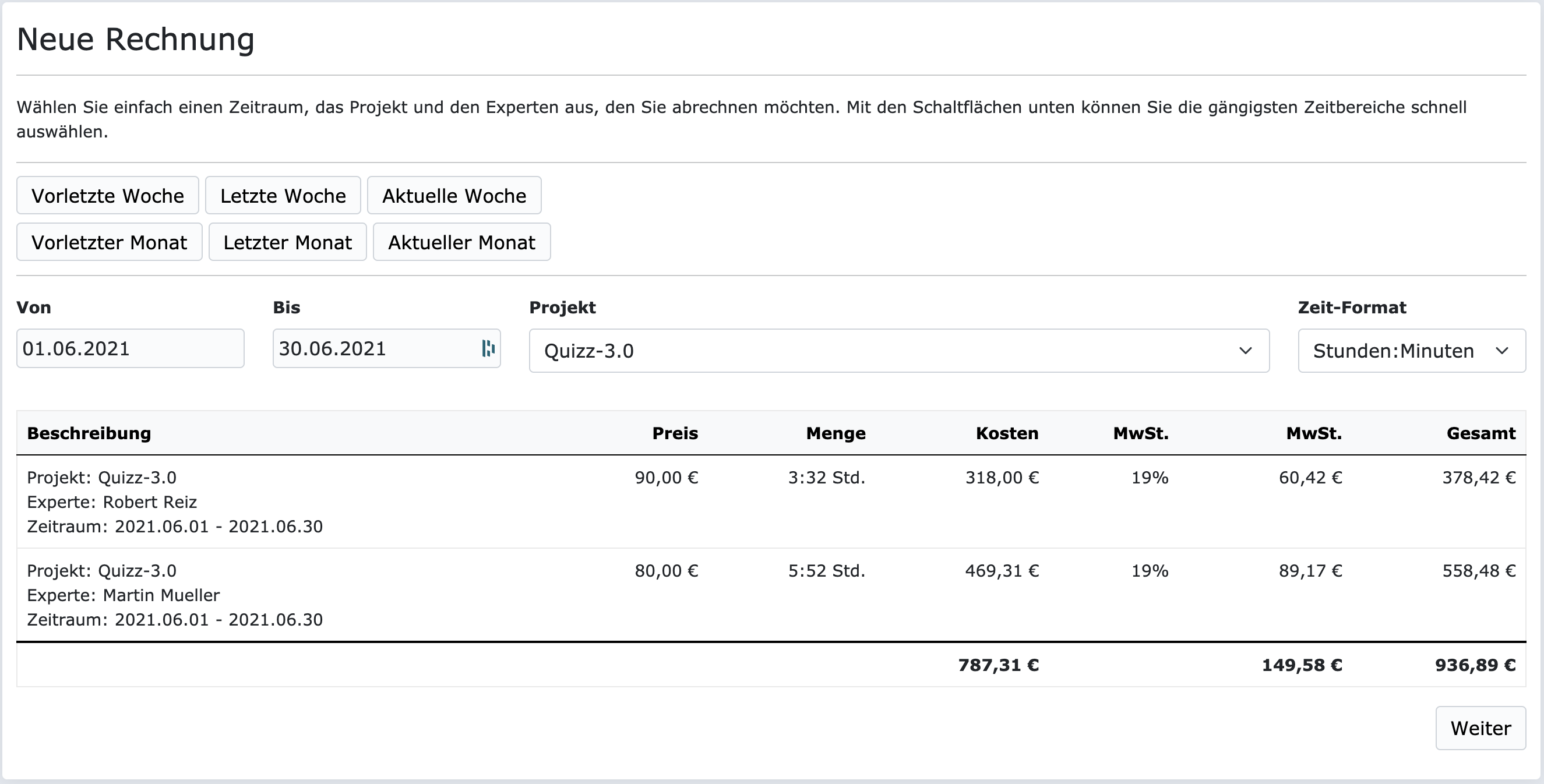Click the Letzter Monat button

point(287,242)
